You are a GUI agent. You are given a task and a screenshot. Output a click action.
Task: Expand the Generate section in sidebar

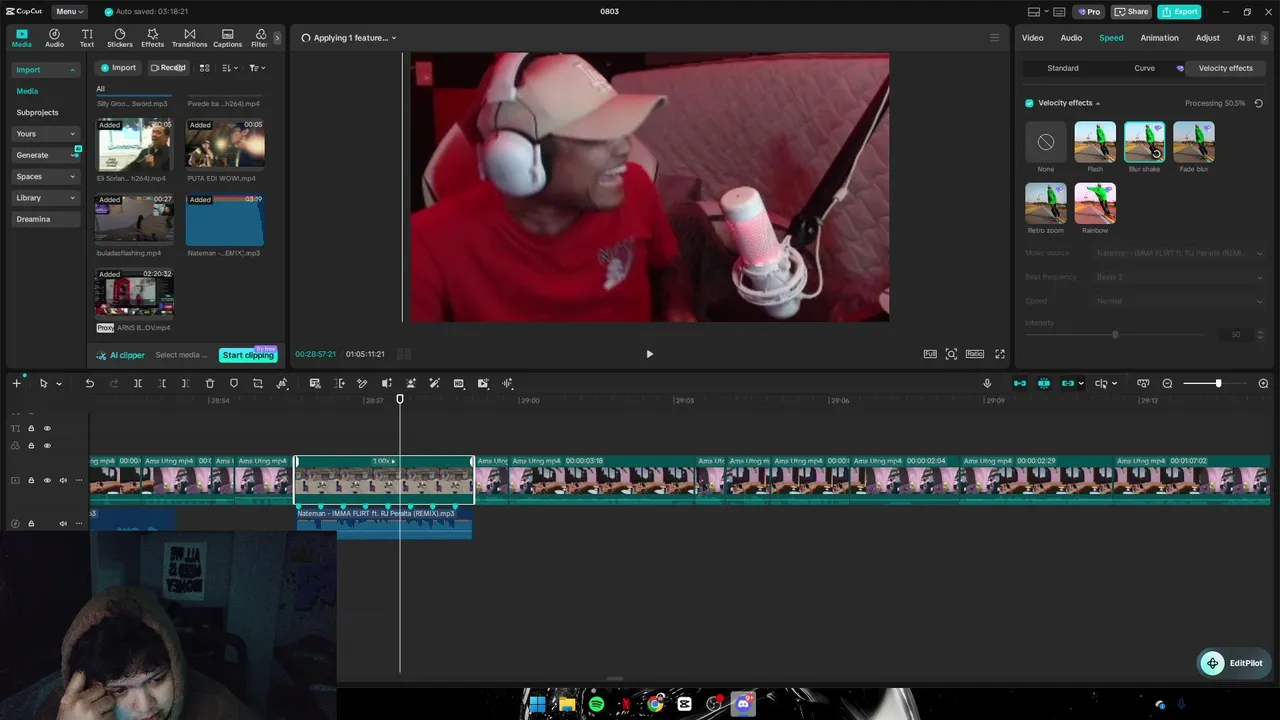coord(72,155)
